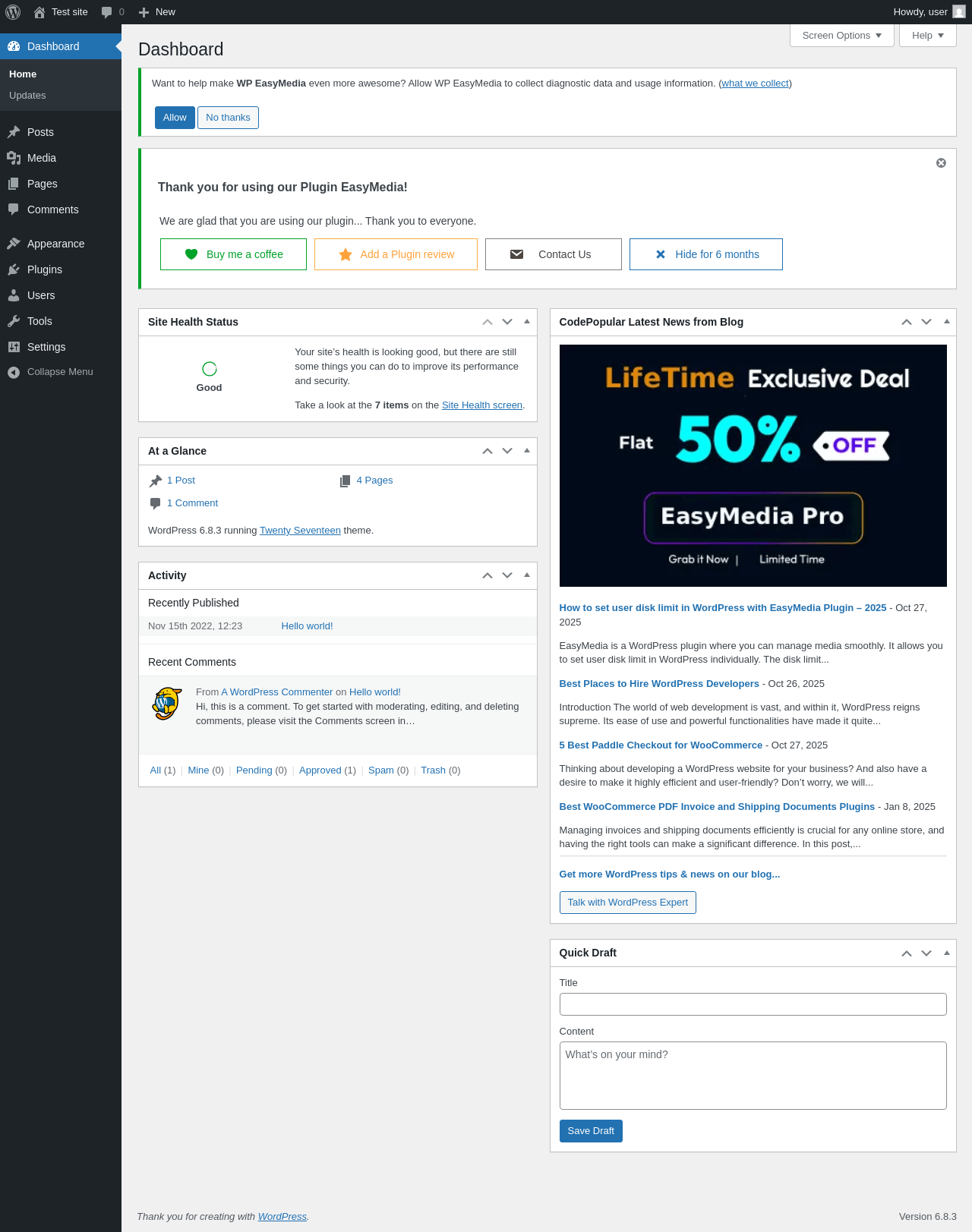The width and height of the screenshot is (972, 1232).
Task: Click the pushpin icon beside 1 Post
Action: [156, 481]
